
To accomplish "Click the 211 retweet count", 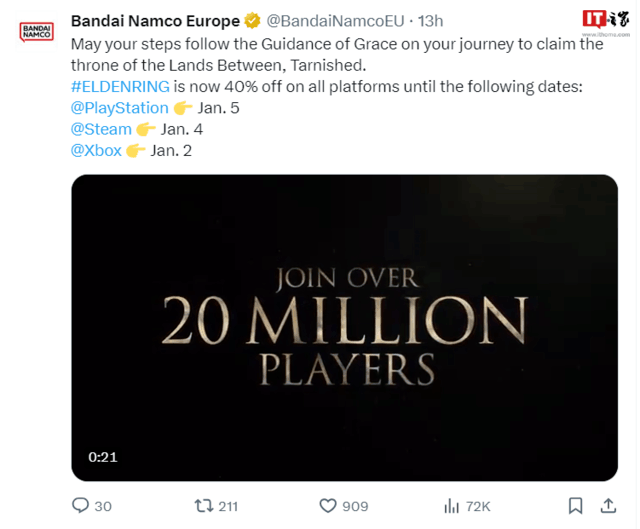I will tap(228, 507).
